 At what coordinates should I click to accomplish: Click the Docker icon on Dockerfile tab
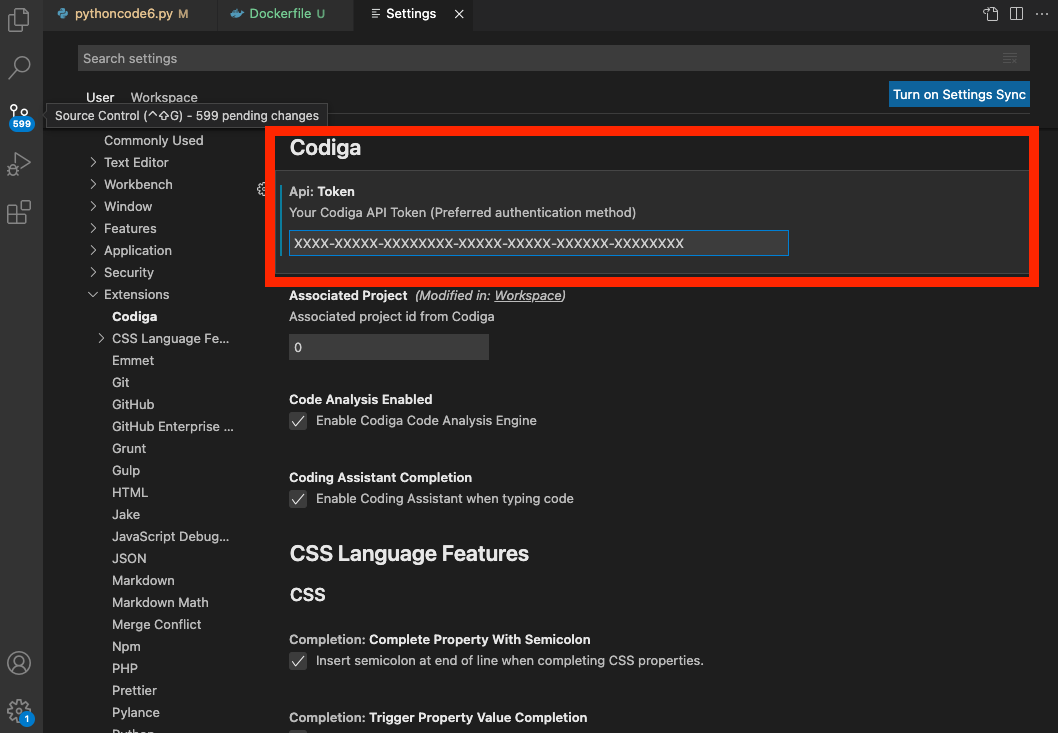pyautogui.click(x=237, y=13)
